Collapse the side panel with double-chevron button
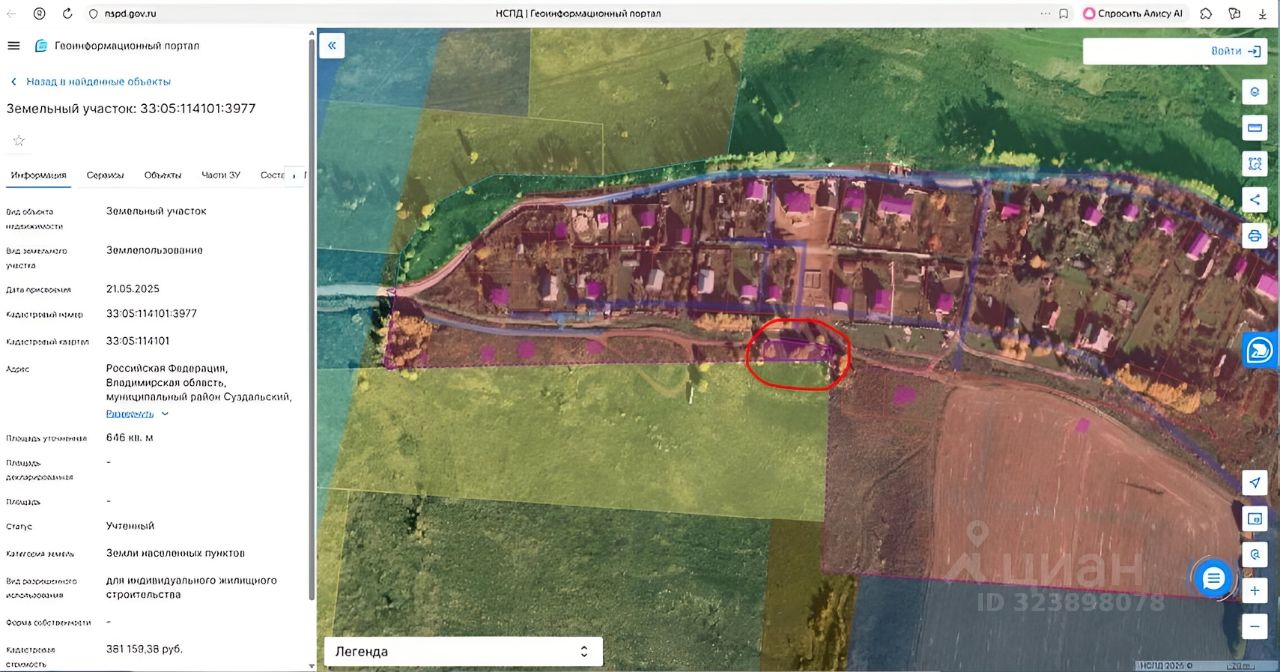This screenshot has height=672, width=1280. coord(331,45)
